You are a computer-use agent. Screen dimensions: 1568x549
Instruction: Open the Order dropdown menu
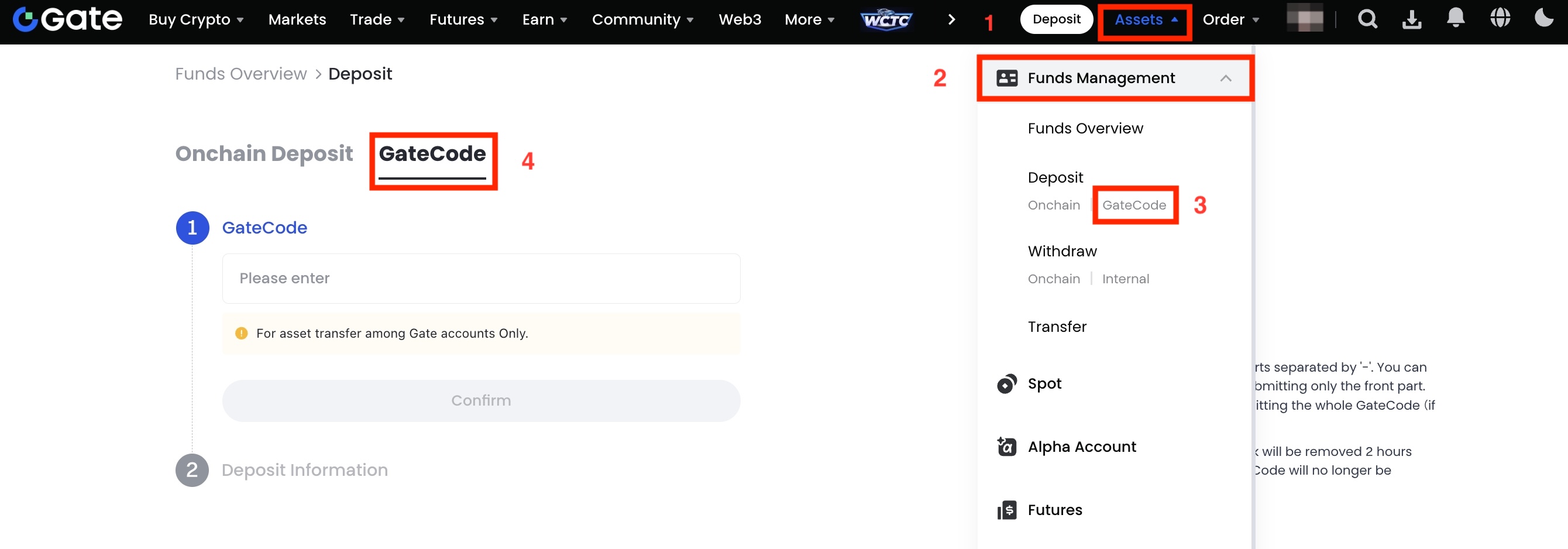pyautogui.click(x=1230, y=20)
